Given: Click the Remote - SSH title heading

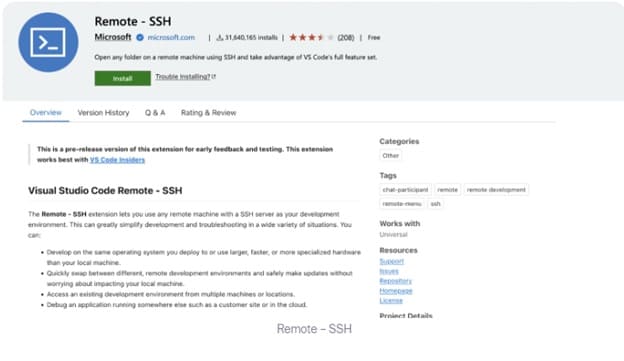Looking at the screenshot, I should [x=133, y=21].
